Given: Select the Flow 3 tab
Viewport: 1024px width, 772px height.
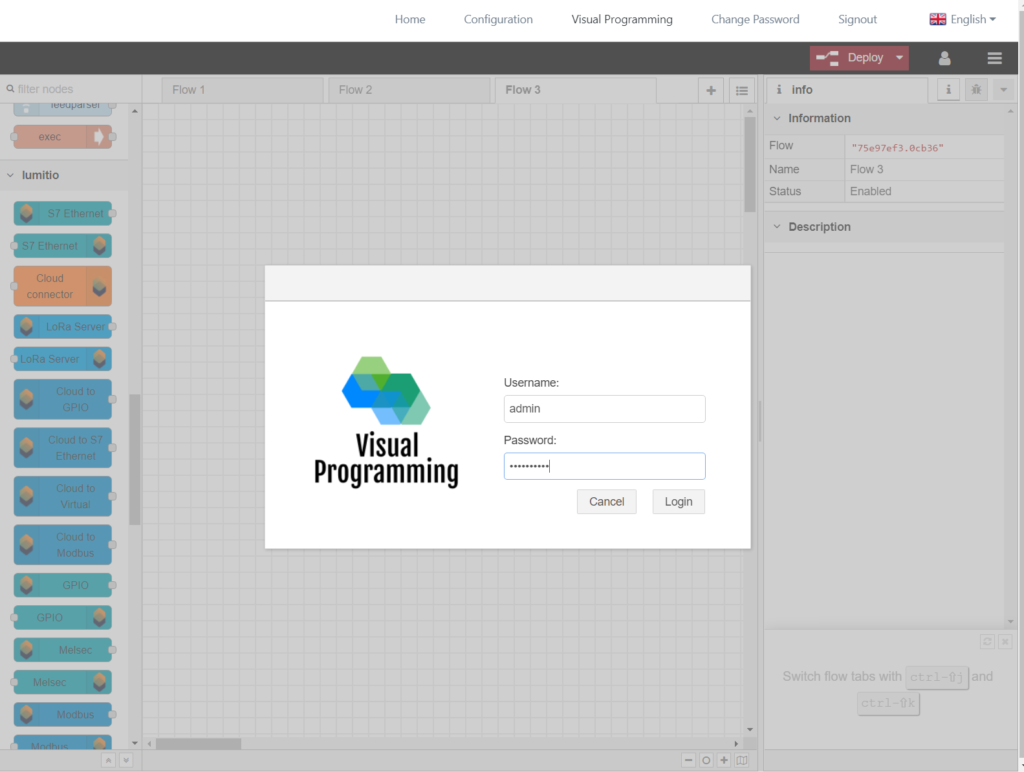Looking at the screenshot, I should (x=575, y=90).
